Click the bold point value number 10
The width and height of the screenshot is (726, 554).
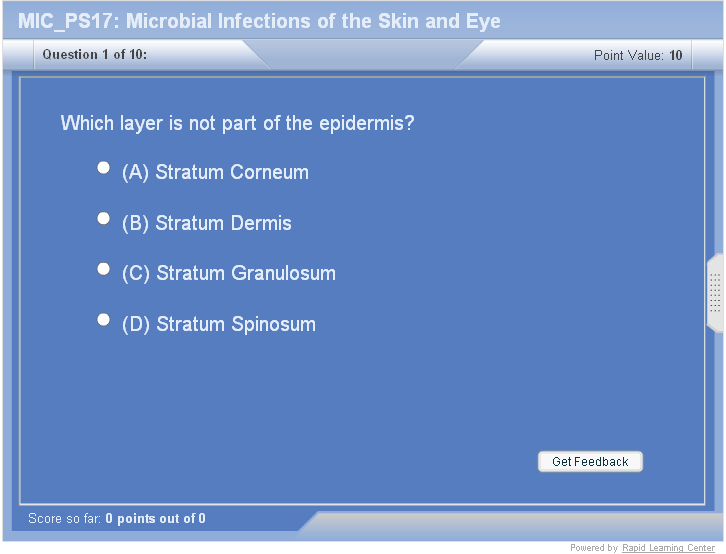(x=676, y=55)
